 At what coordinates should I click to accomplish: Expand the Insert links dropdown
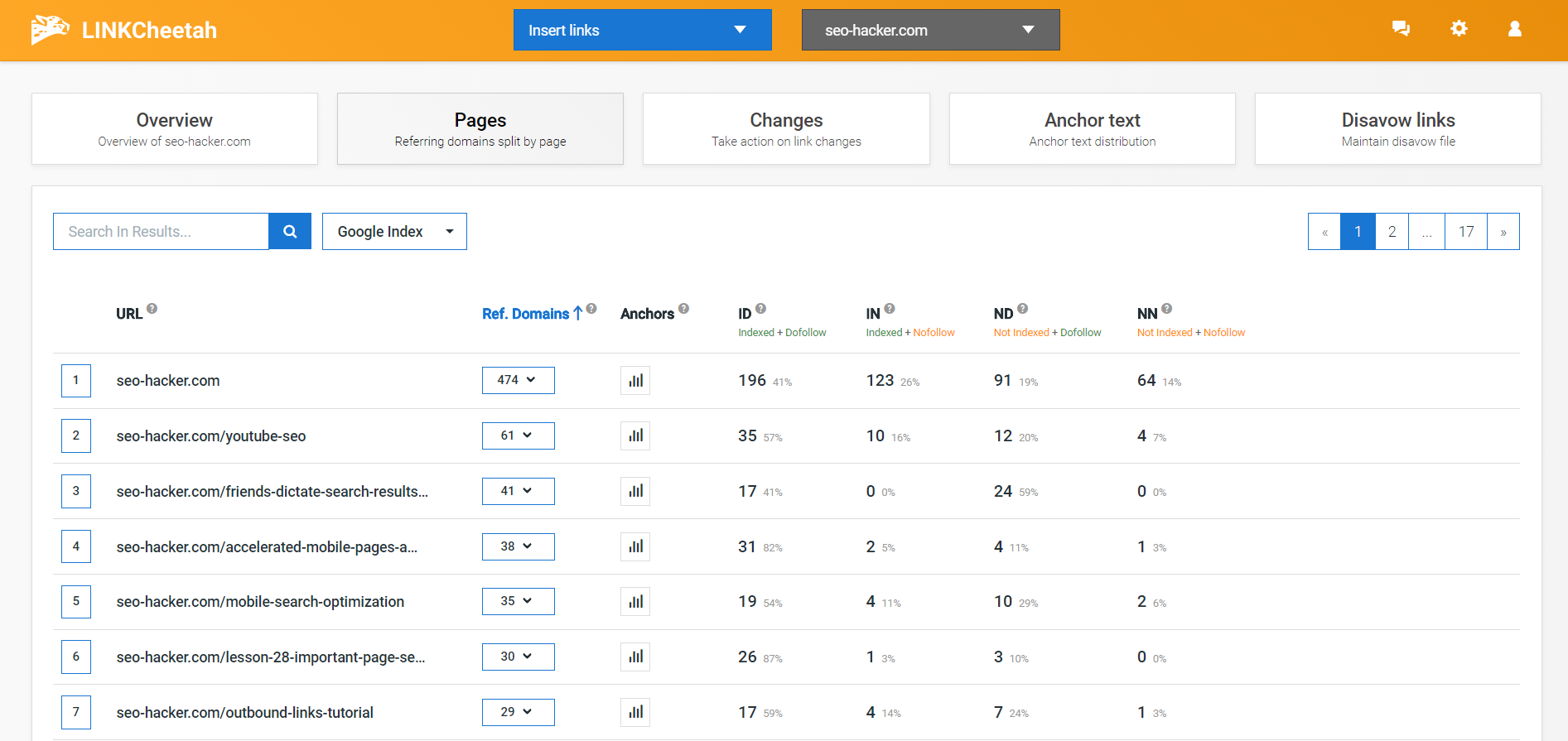click(642, 30)
